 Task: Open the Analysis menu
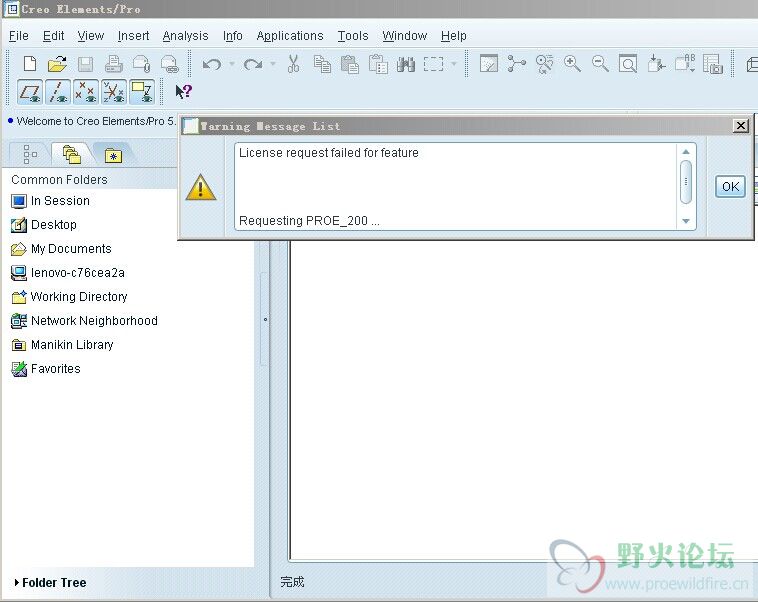[185, 36]
